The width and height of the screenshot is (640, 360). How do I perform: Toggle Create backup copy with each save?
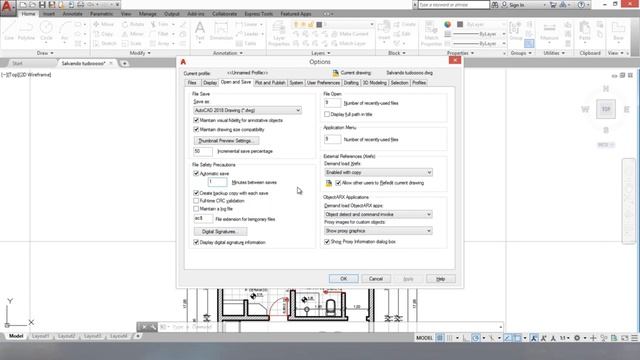(x=196, y=193)
